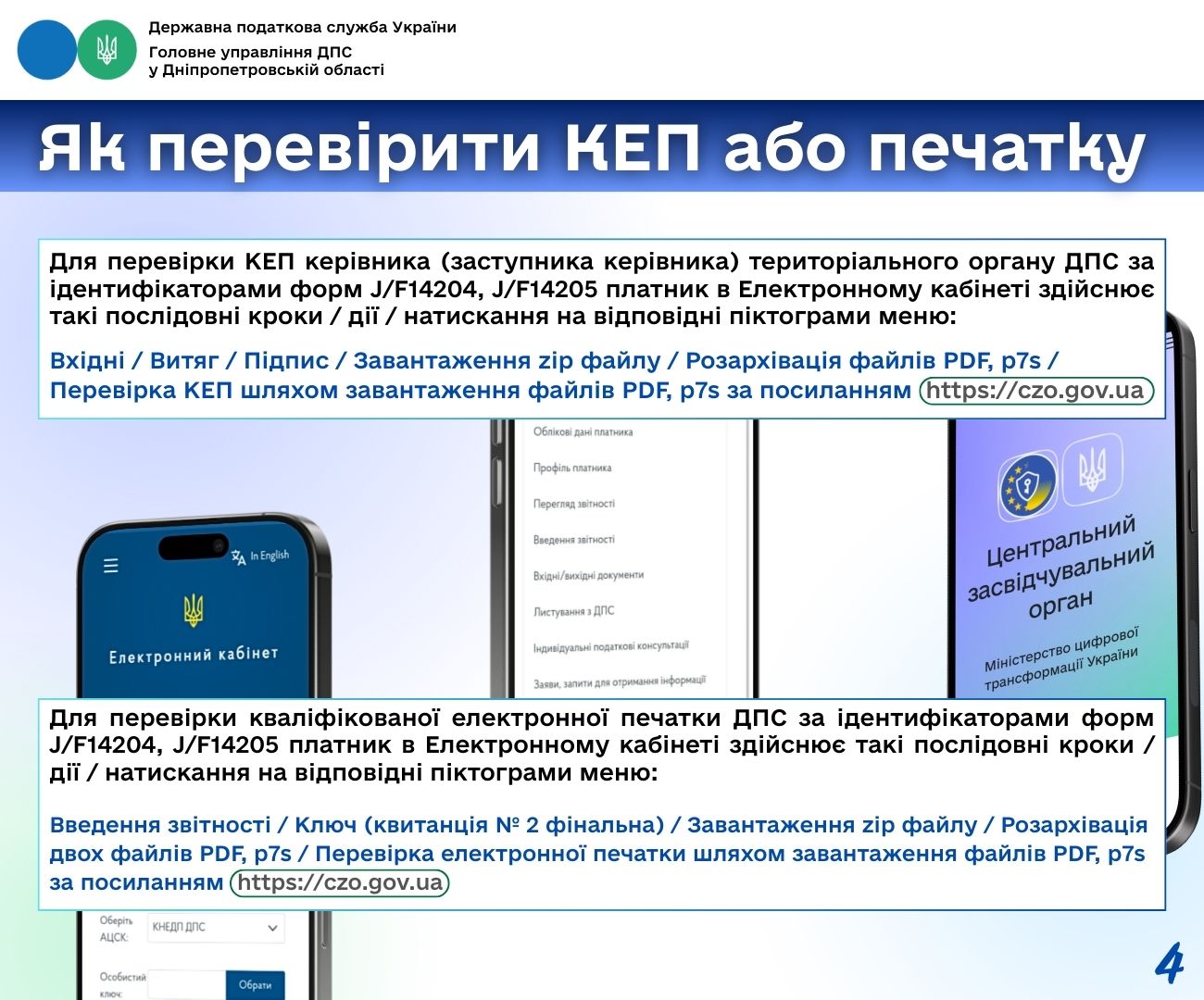Select Профіль платника menu item
Screen dimensions: 1204x1000
click(x=572, y=468)
